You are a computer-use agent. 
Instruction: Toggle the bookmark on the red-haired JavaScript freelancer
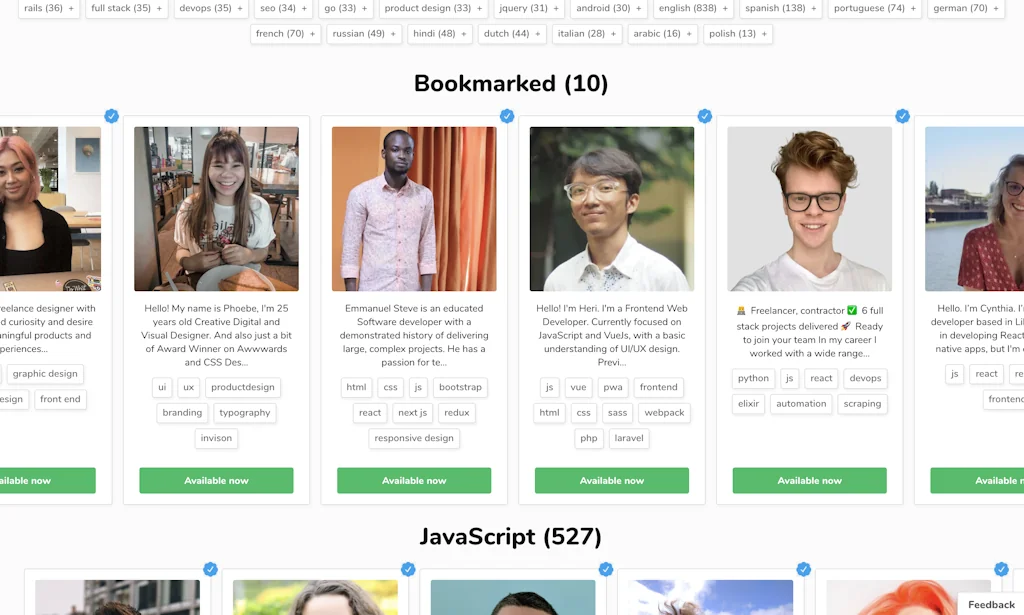[x=1002, y=569]
